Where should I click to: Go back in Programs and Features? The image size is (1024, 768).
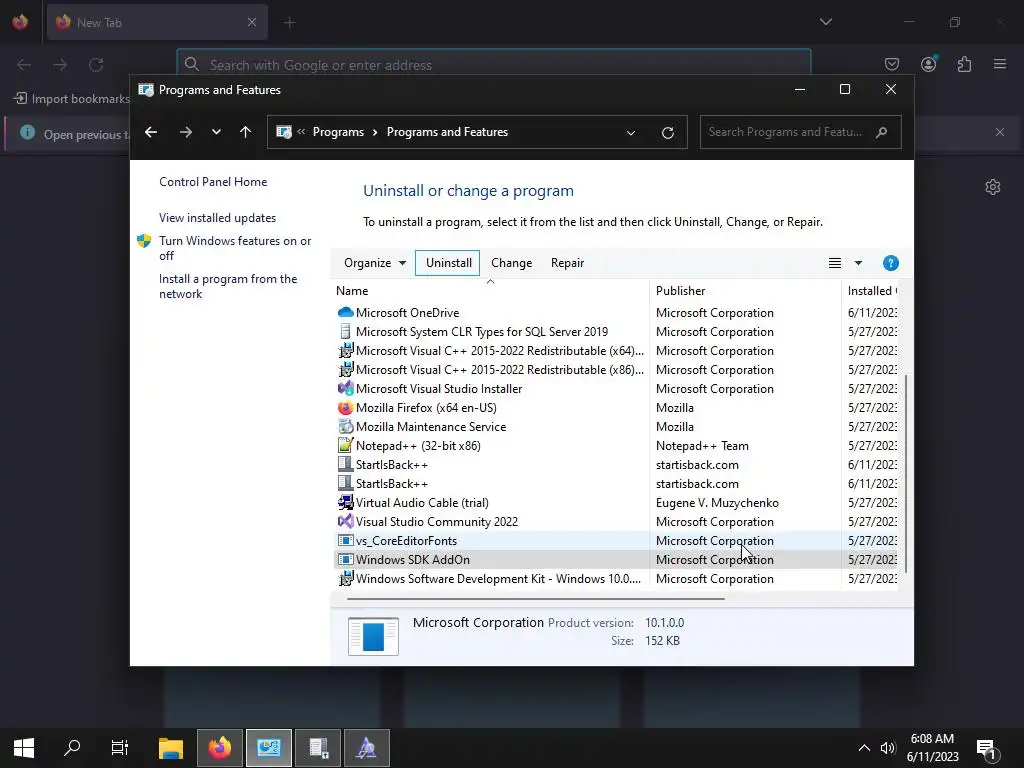tap(151, 132)
